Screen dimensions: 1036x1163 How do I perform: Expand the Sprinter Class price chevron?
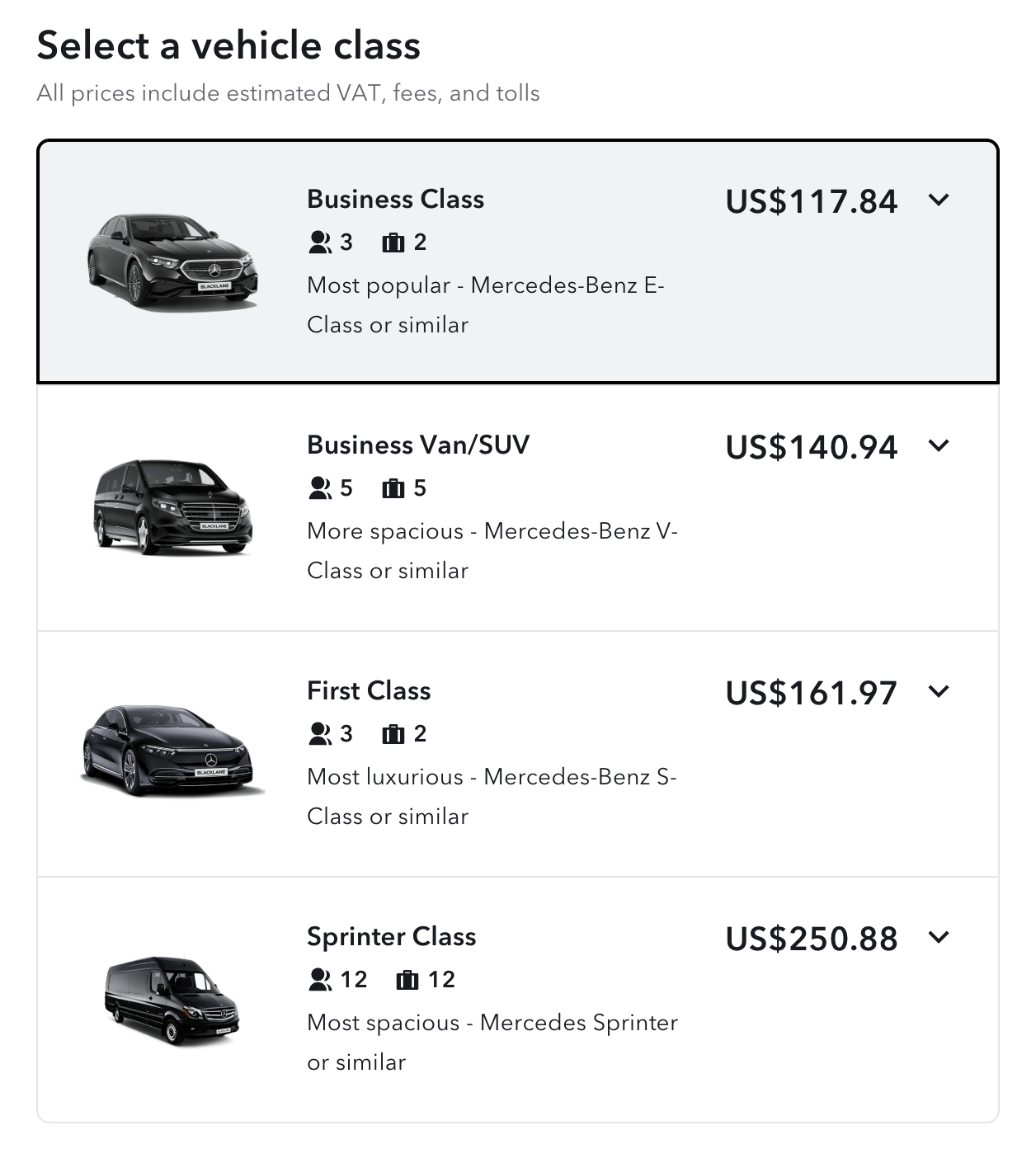939,937
